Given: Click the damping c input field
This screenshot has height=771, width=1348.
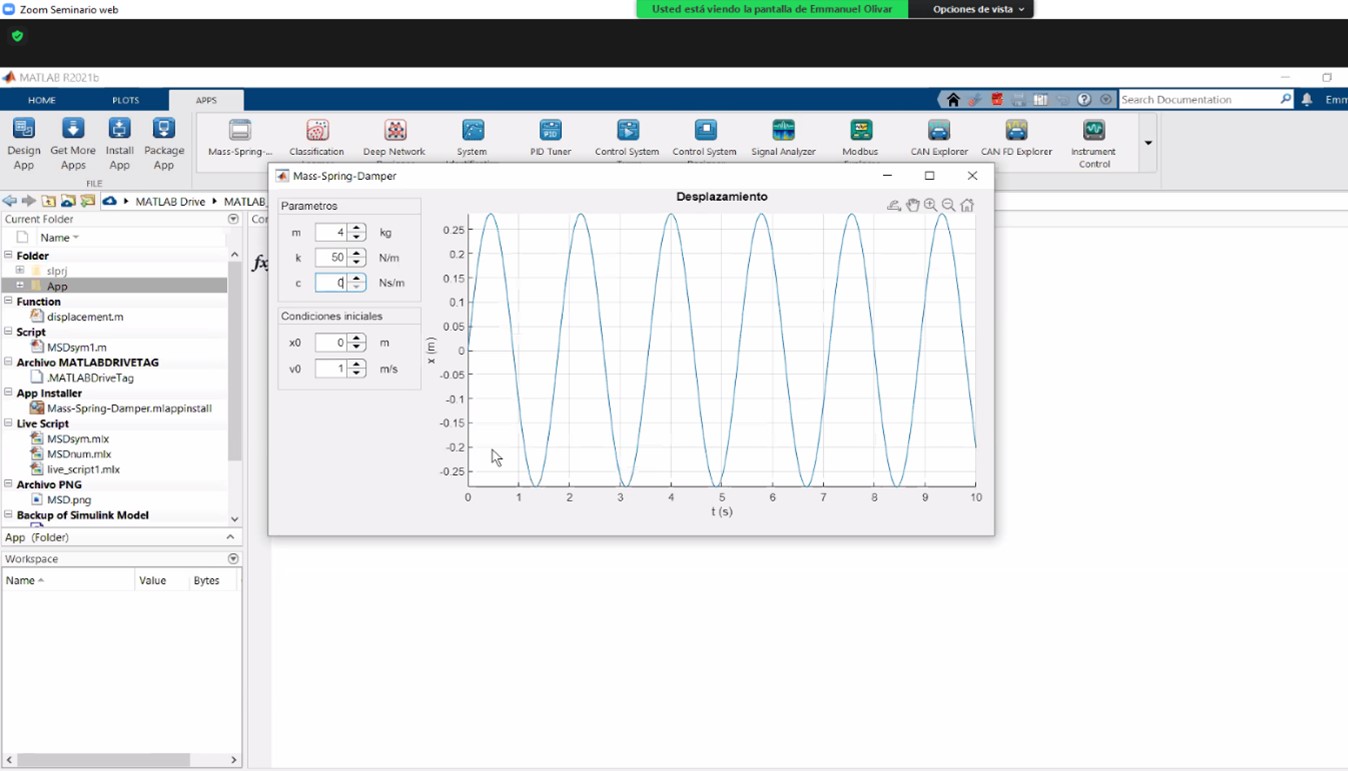Looking at the screenshot, I should [x=331, y=283].
